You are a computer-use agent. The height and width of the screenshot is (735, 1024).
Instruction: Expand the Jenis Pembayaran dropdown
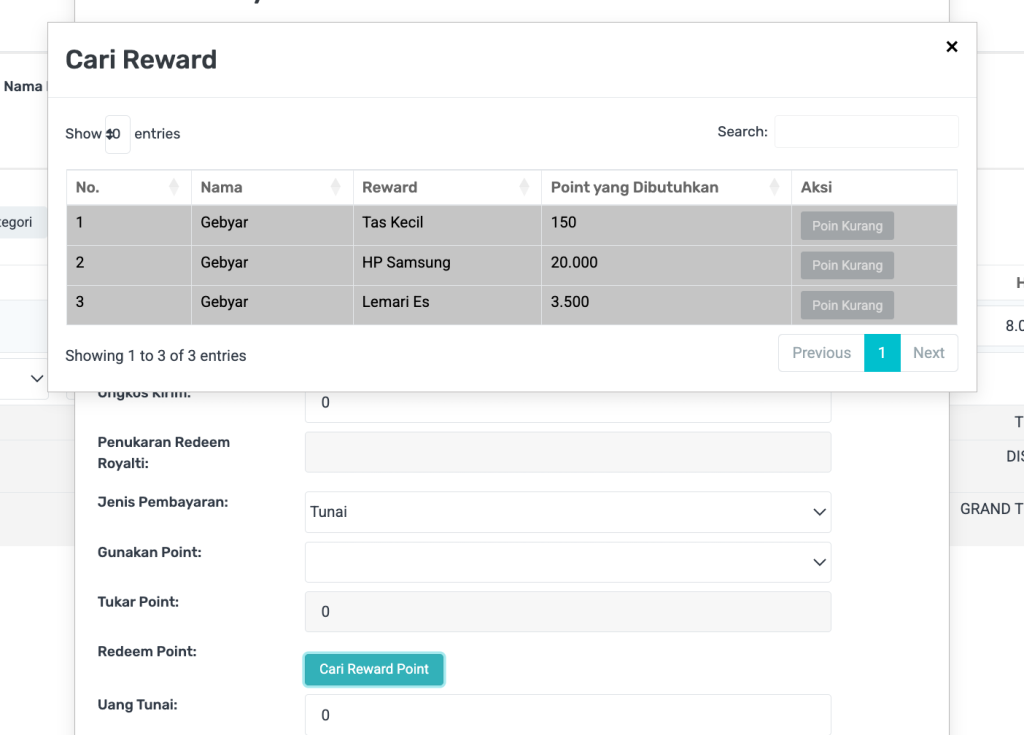(567, 512)
